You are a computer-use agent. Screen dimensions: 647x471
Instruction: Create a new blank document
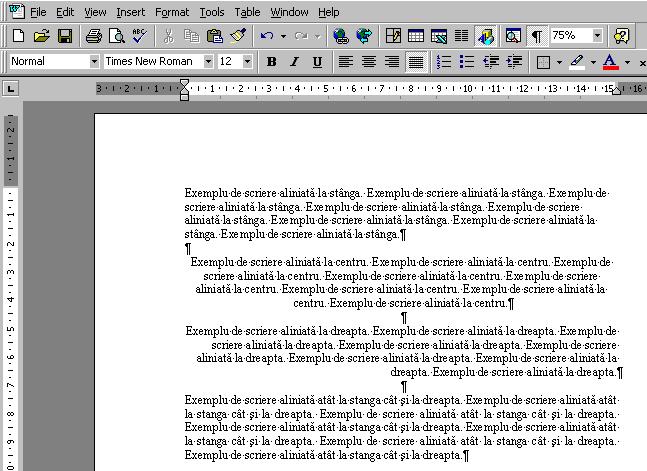click(x=18, y=36)
